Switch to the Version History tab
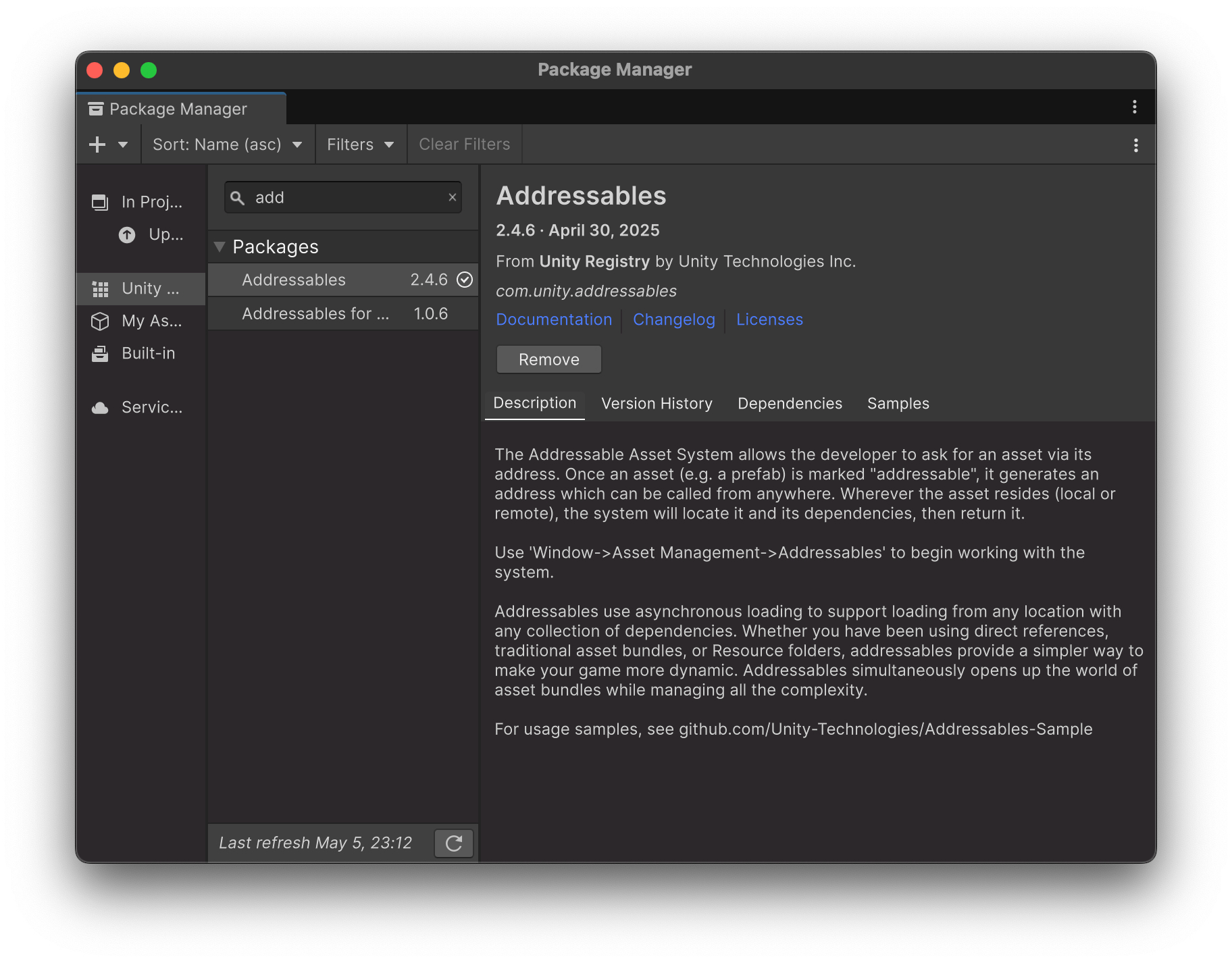This screenshot has height=963, width=1232. (x=656, y=403)
